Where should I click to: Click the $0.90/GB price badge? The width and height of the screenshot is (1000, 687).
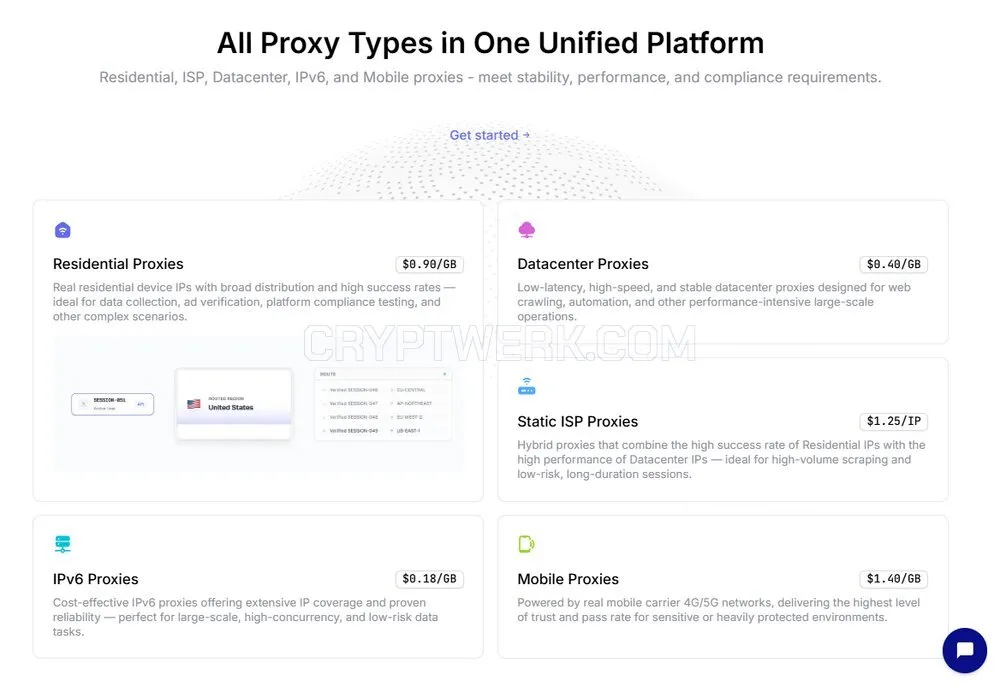pyautogui.click(x=429, y=264)
